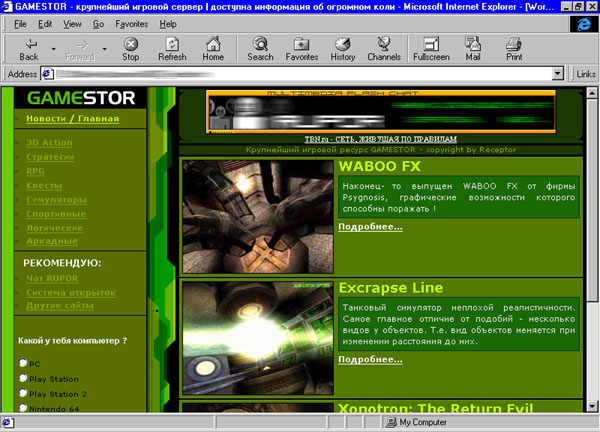Open the Аркадные category link
The height and width of the screenshot is (432, 600).
click(52, 241)
